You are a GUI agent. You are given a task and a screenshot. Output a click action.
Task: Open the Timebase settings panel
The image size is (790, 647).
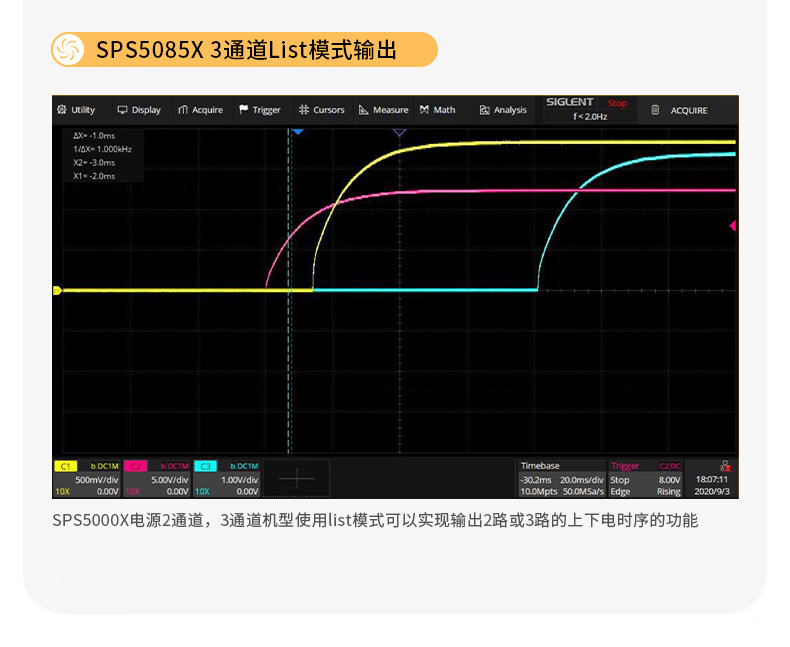pos(561,478)
